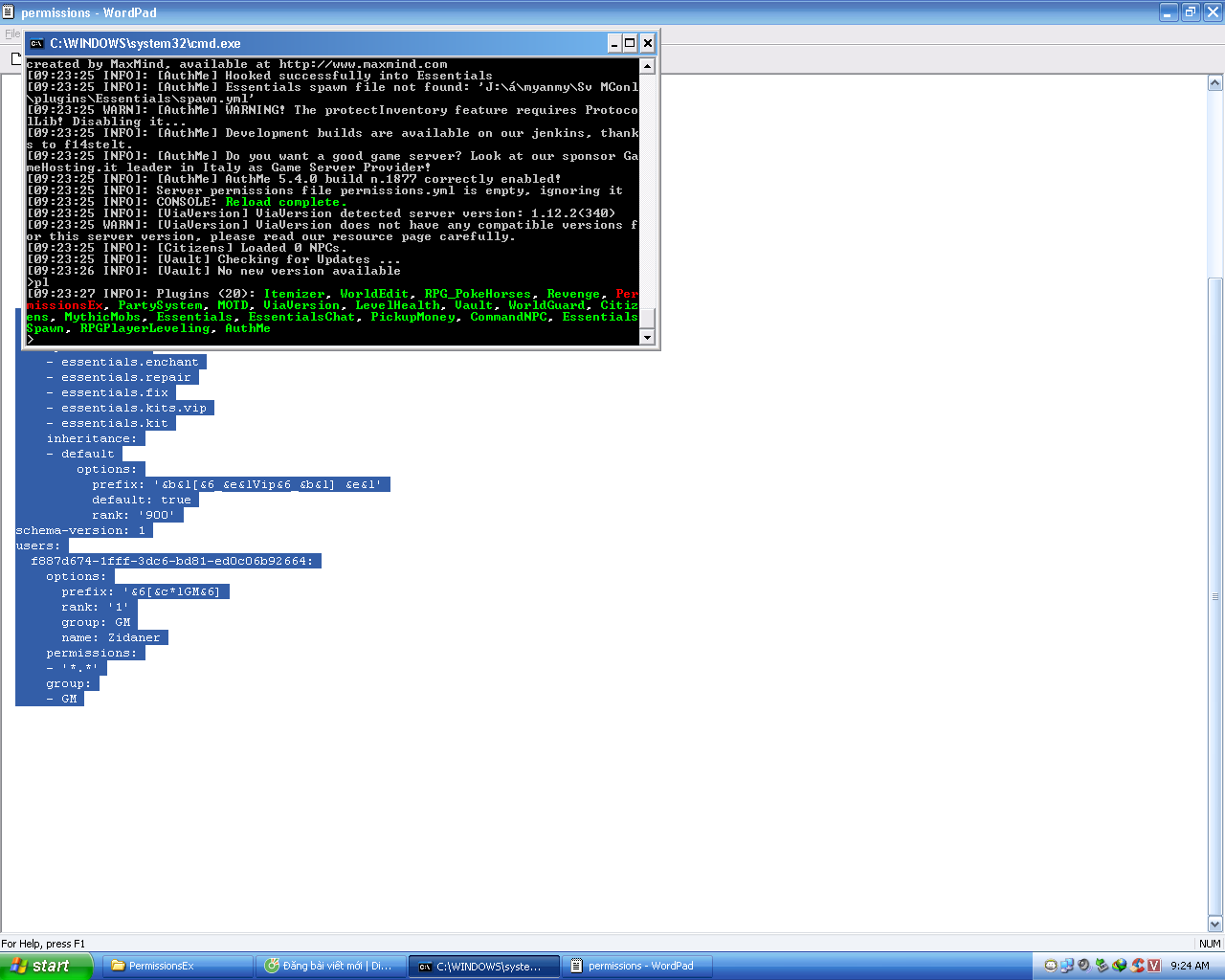Click the inheritance: line
The image size is (1225, 980).
click(92, 438)
